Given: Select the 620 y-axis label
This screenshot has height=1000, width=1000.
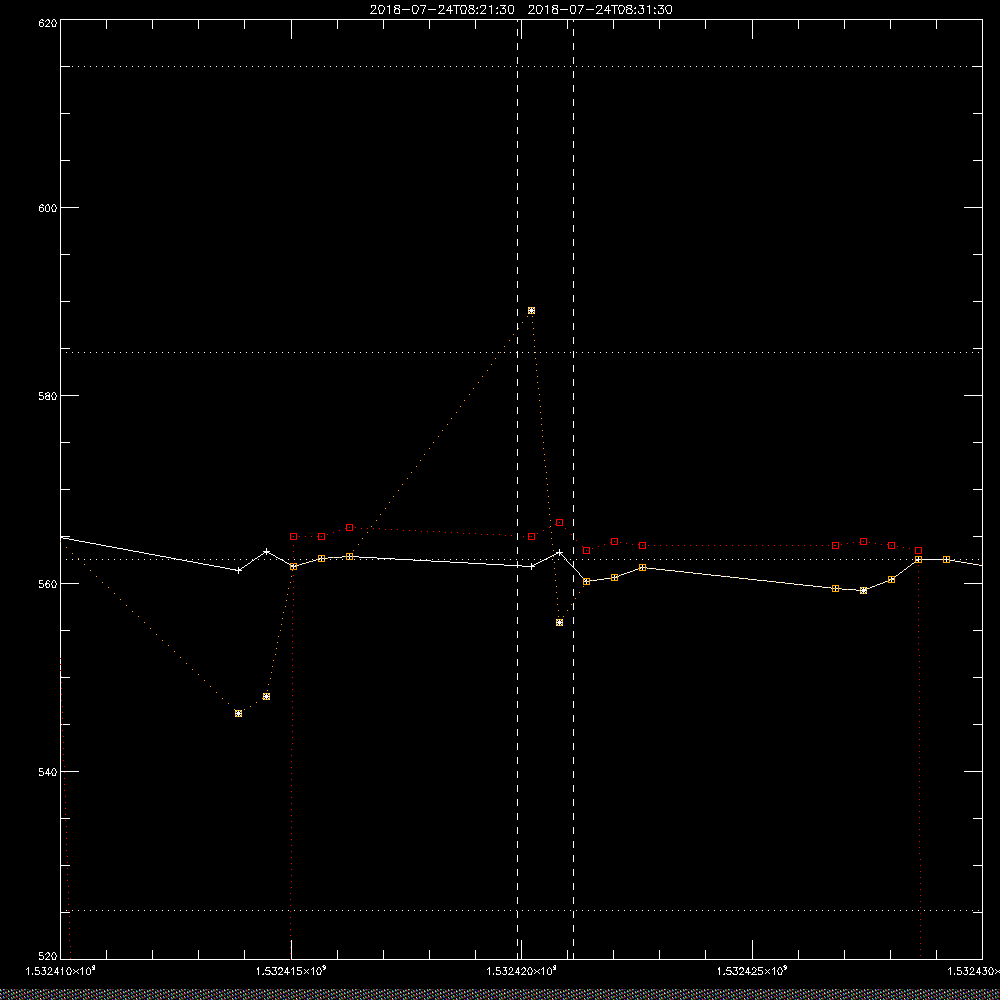Looking at the screenshot, I should pos(48,23).
